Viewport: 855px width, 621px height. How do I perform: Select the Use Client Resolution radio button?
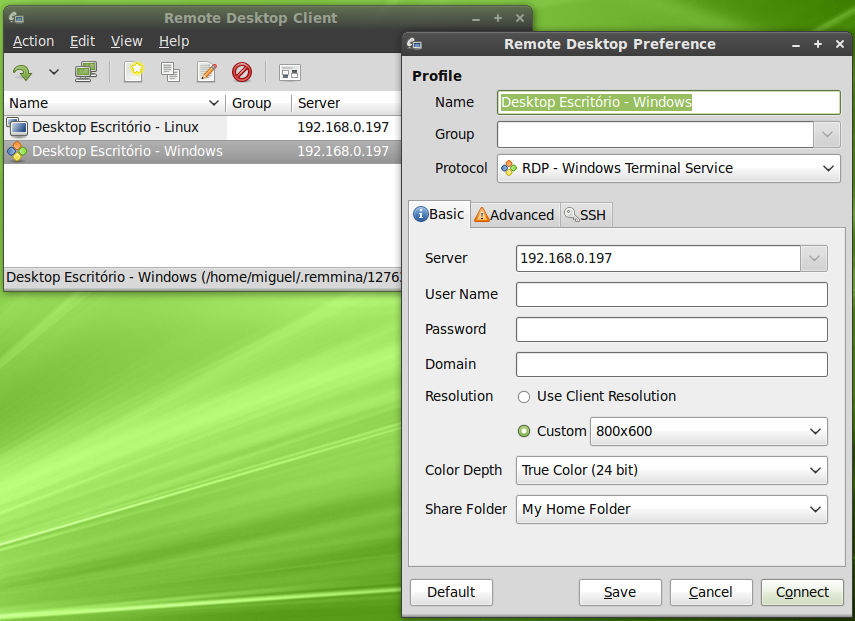523,396
